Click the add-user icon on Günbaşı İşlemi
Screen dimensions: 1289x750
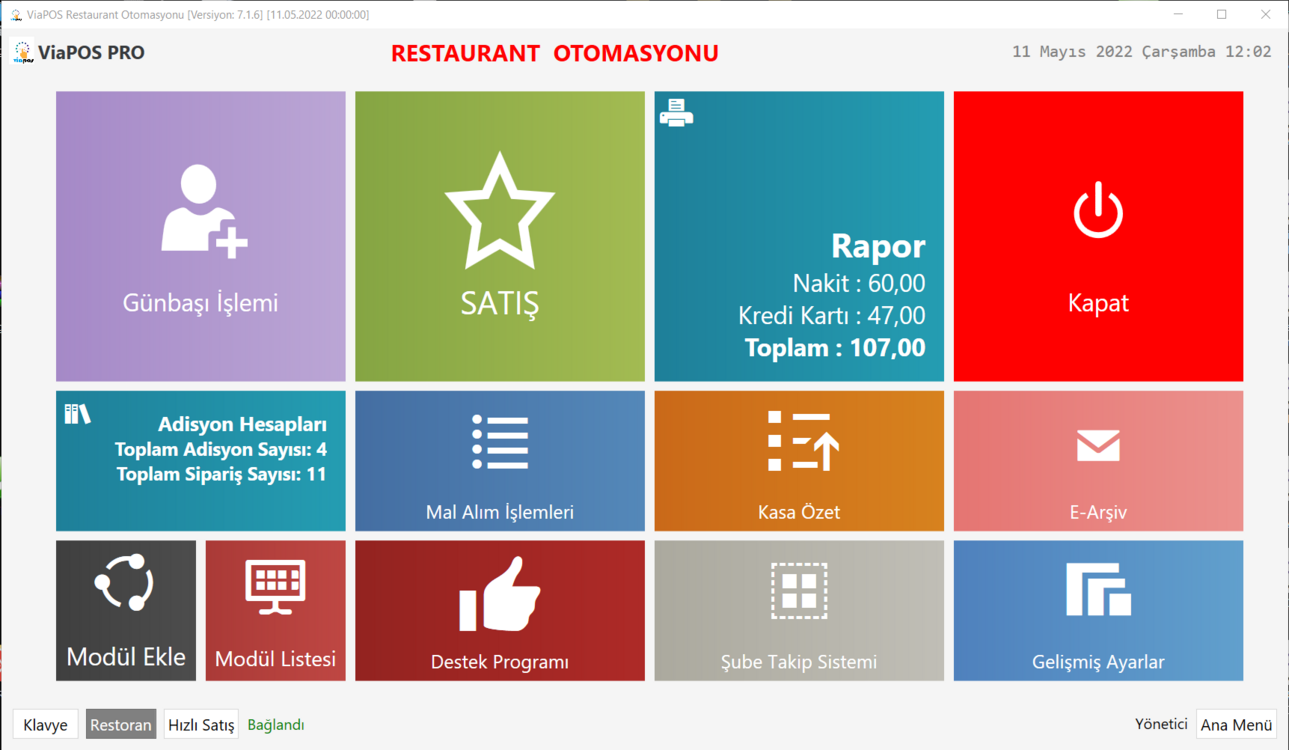coord(204,211)
